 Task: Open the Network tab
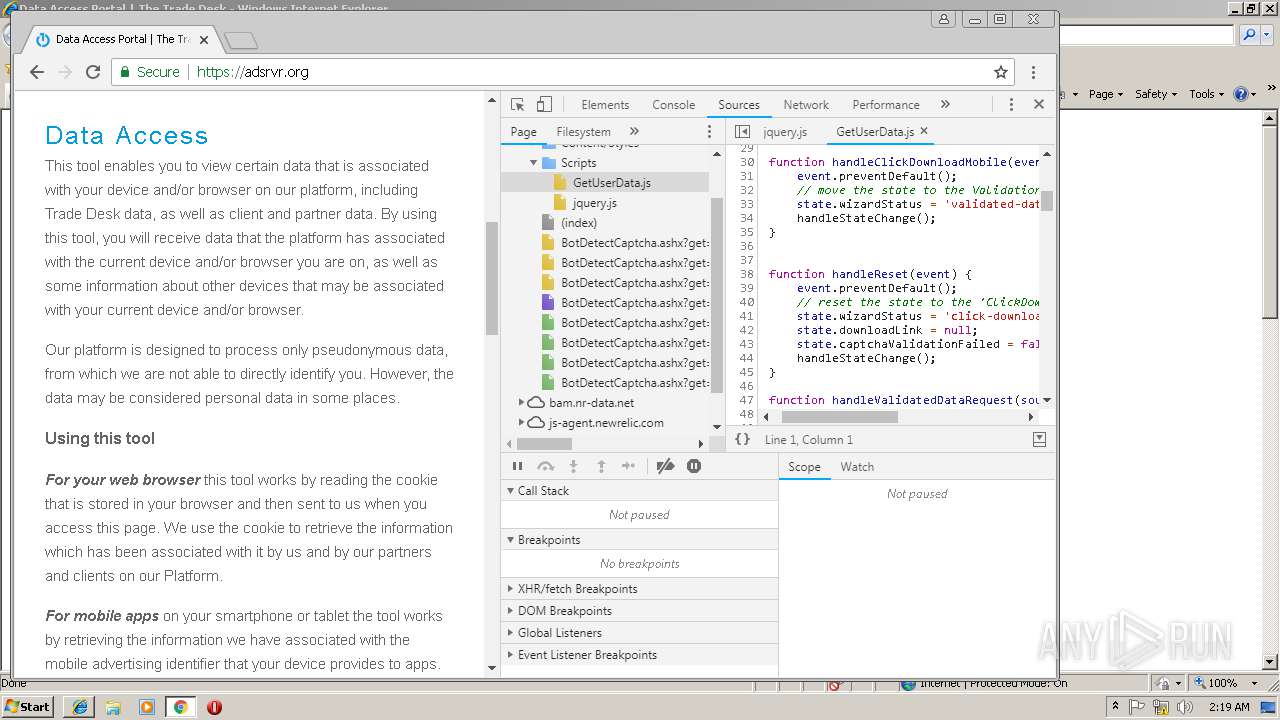pyautogui.click(x=806, y=105)
